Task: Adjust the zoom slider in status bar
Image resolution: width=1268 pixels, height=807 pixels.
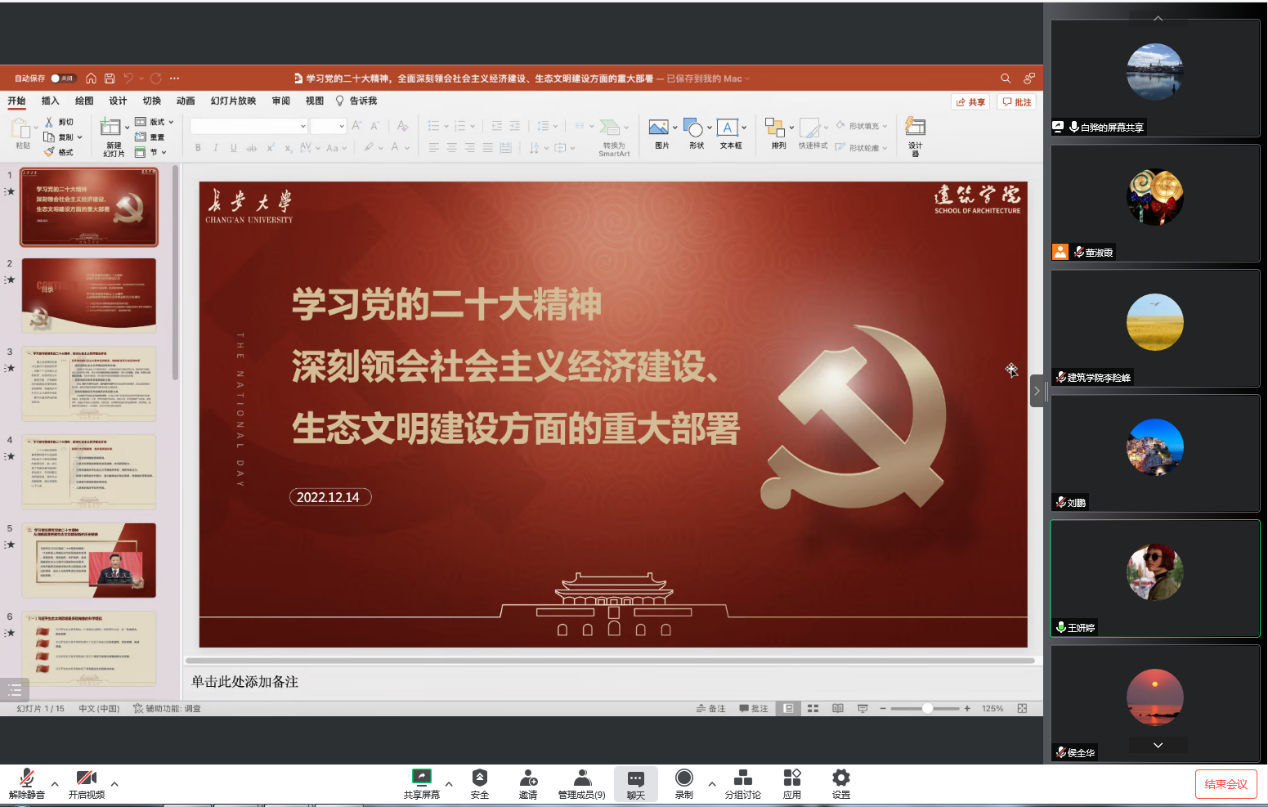Action: tap(927, 708)
